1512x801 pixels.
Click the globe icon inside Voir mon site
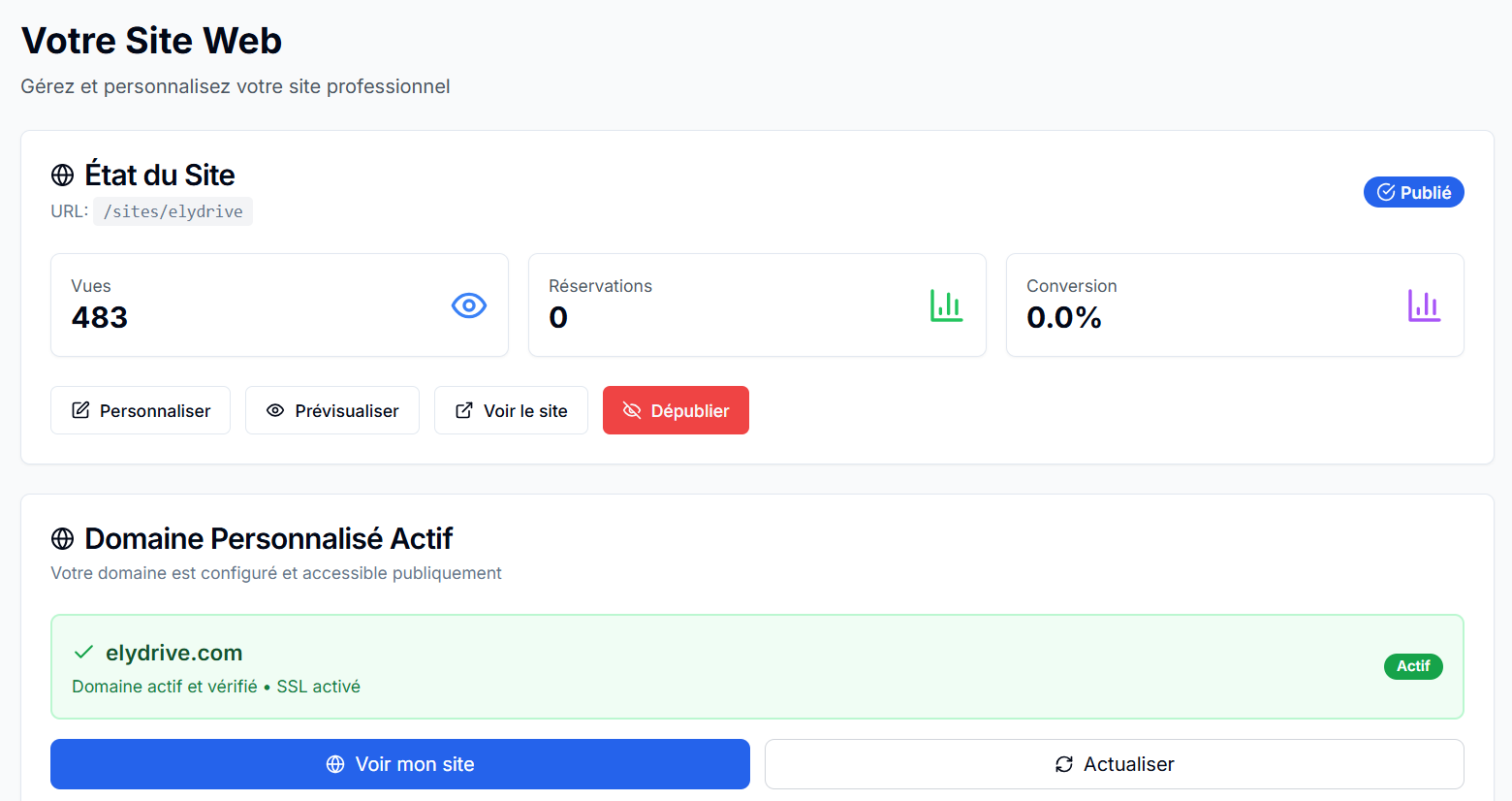pyautogui.click(x=337, y=764)
